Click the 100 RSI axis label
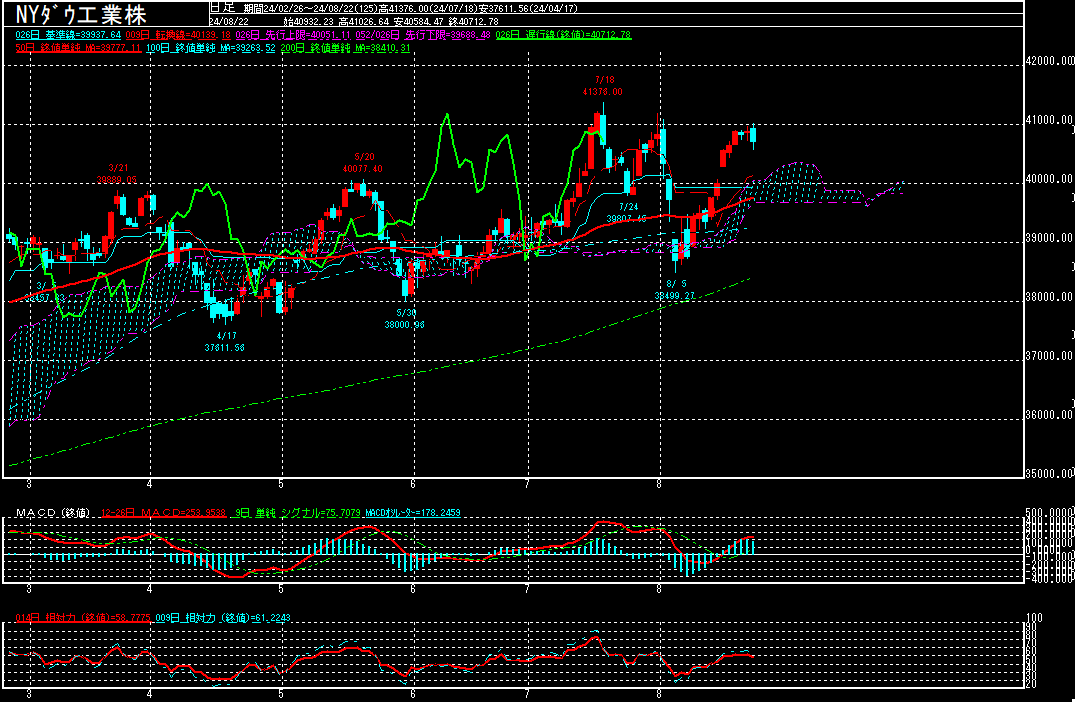The height and width of the screenshot is (702, 1076). click(1033, 618)
